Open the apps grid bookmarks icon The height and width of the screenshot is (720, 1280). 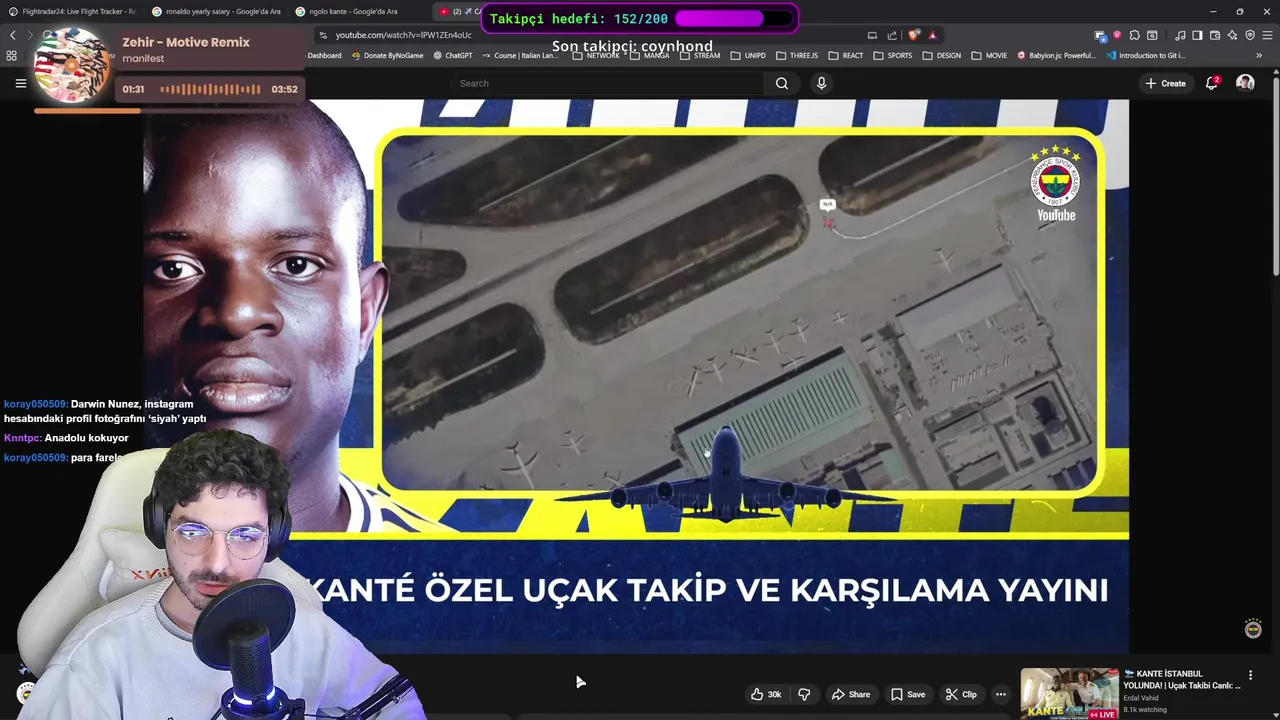(12, 56)
